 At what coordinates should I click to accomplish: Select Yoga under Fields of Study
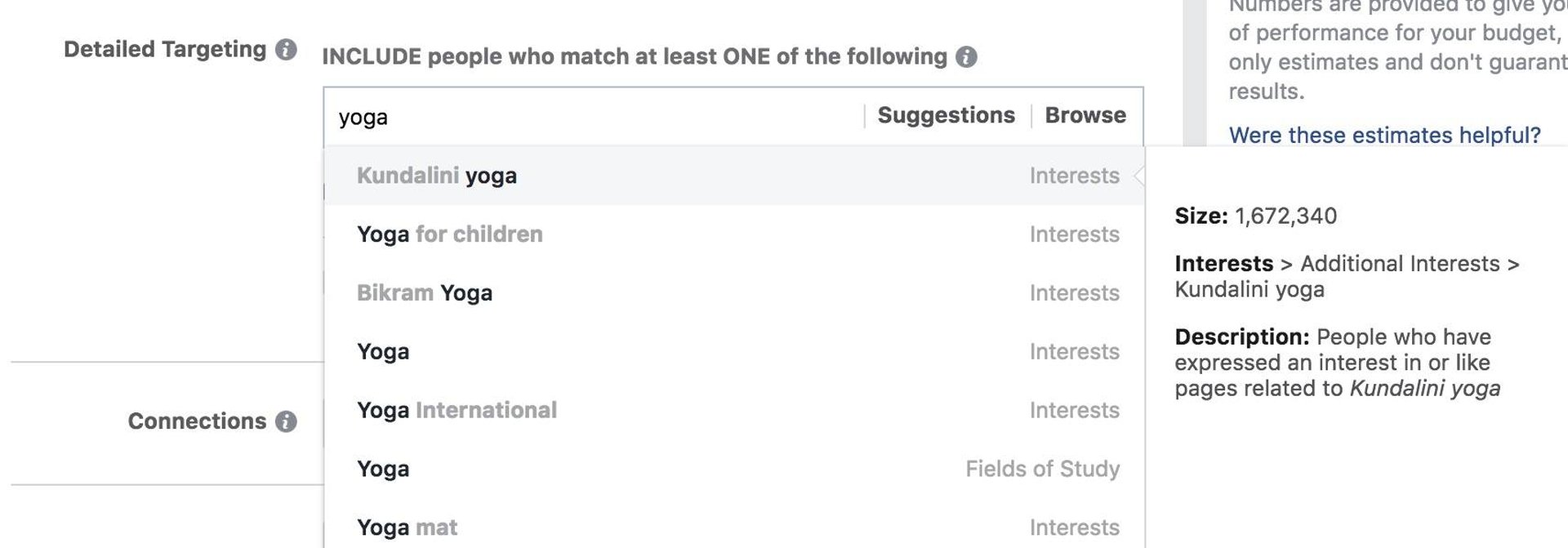point(383,469)
